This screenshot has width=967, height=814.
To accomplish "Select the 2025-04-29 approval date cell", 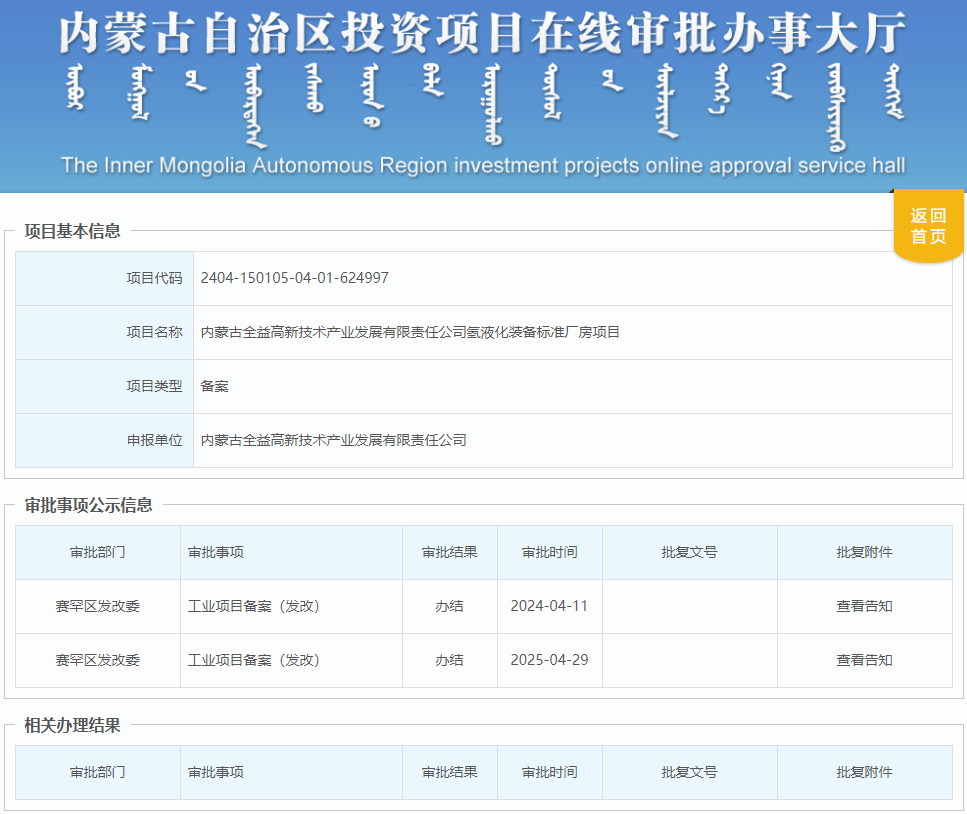I will (549, 660).
